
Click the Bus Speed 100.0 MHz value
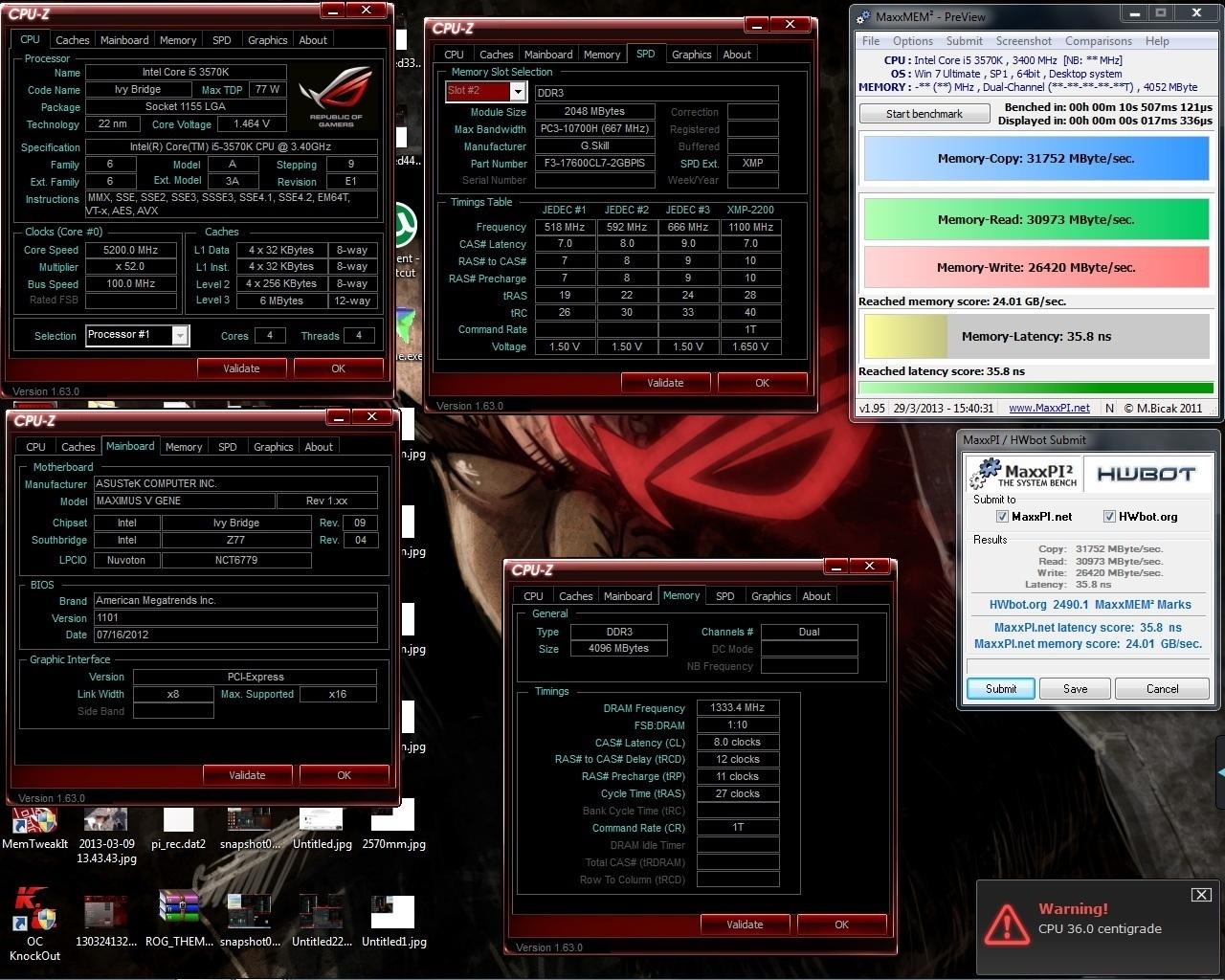point(131,284)
